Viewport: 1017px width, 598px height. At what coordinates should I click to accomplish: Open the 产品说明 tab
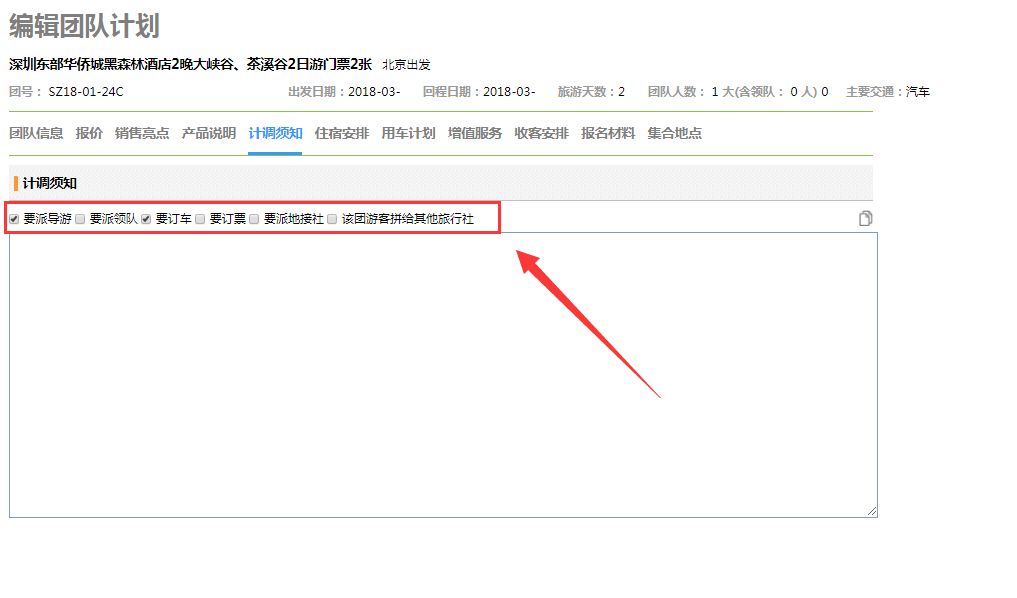point(209,134)
